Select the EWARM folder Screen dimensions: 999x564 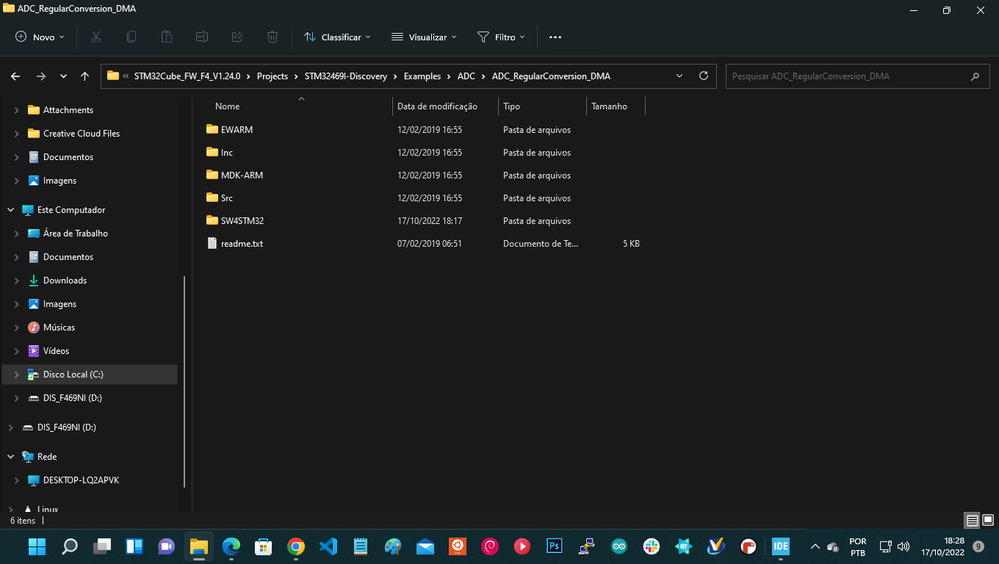236,129
